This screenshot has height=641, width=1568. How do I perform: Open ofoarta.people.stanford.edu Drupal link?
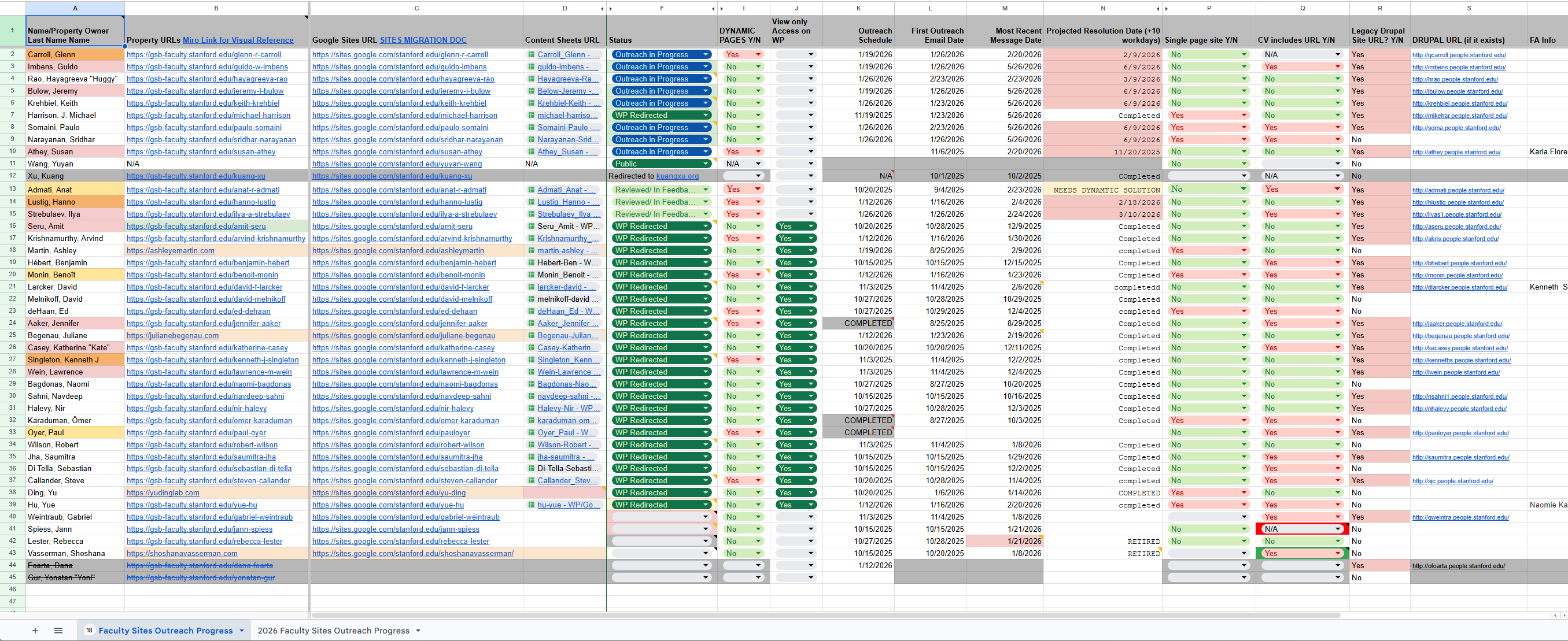click(x=1459, y=566)
